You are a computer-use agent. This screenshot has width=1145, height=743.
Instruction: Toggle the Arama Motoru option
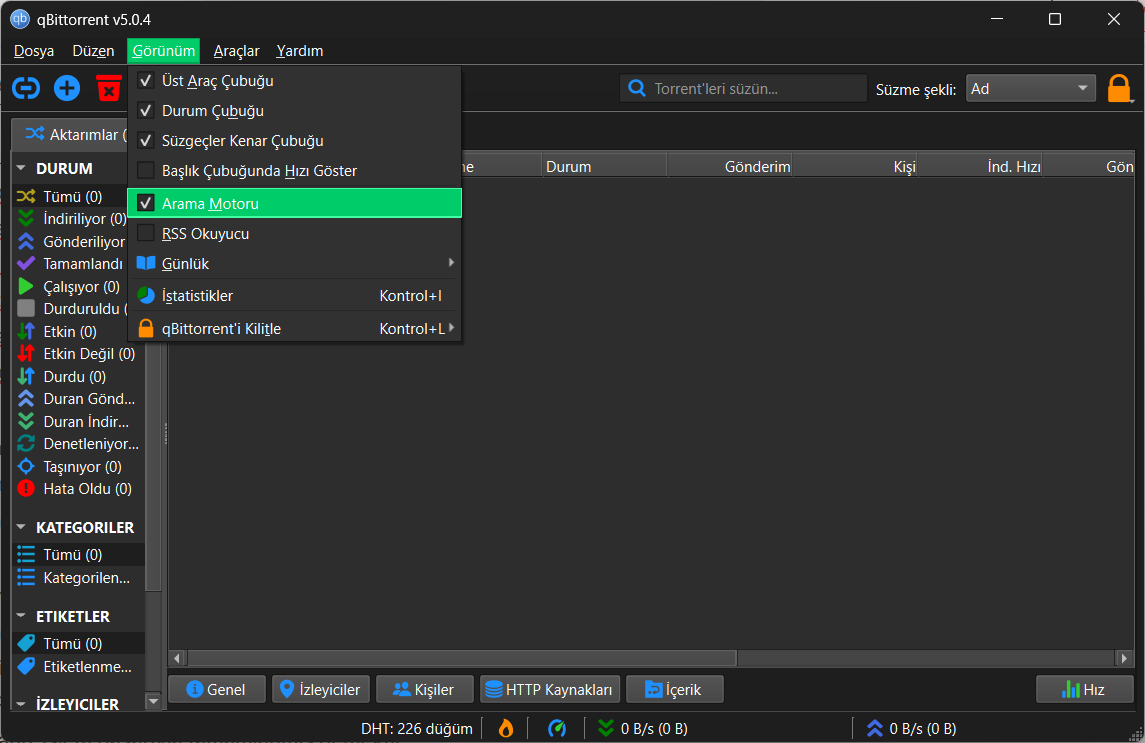tap(294, 203)
